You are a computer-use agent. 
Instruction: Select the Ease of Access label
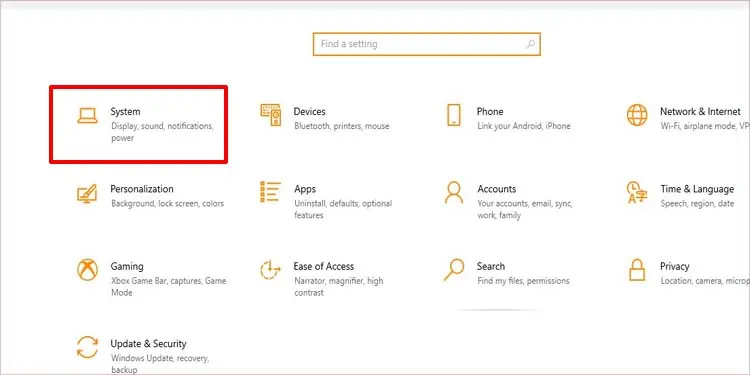324,266
